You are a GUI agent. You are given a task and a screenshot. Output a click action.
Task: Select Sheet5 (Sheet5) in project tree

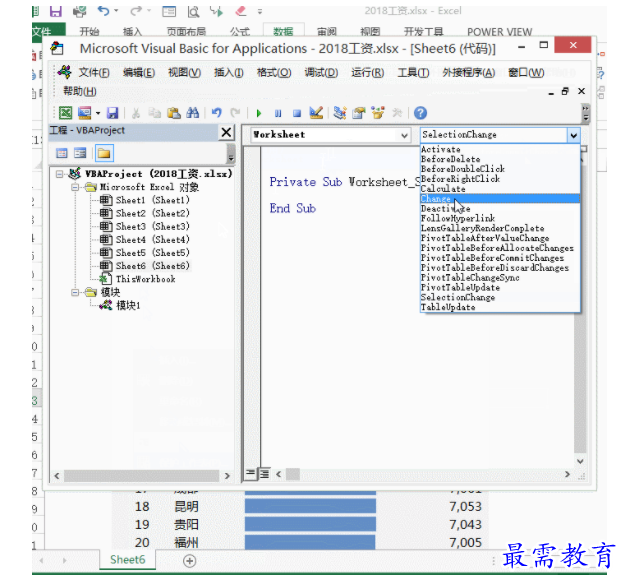152,253
